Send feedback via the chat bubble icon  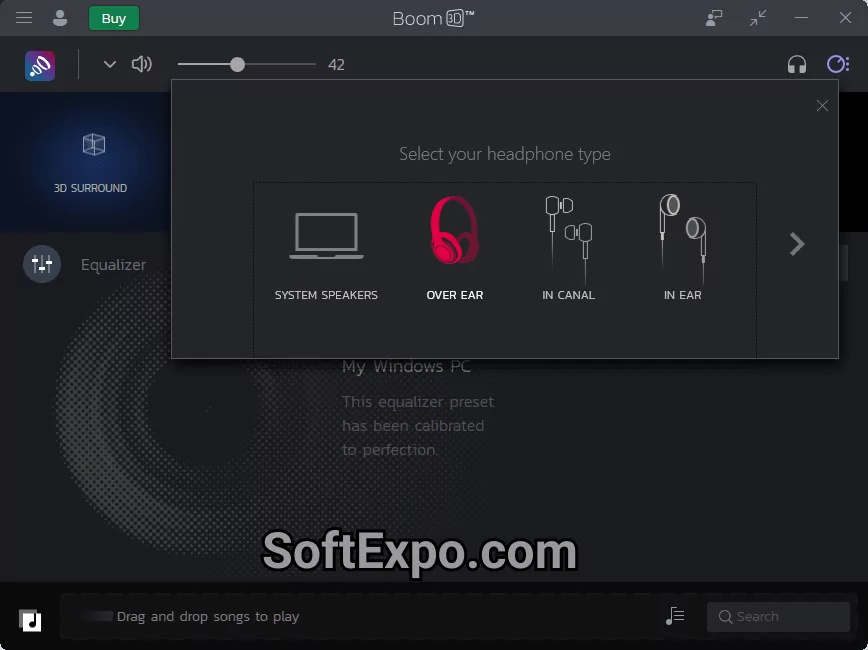click(x=714, y=17)
